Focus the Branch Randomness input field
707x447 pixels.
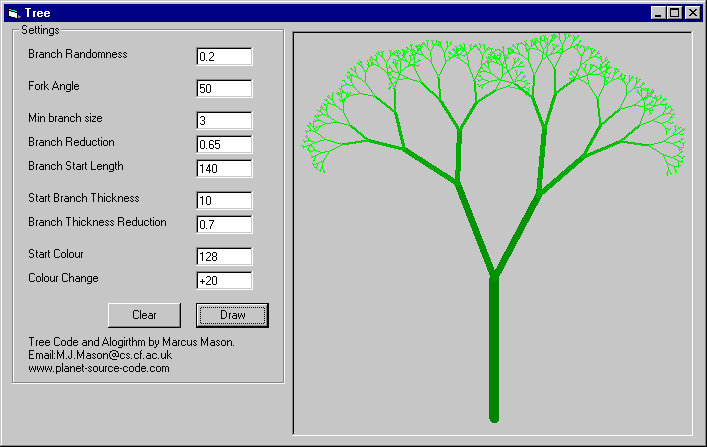(224, 57)
